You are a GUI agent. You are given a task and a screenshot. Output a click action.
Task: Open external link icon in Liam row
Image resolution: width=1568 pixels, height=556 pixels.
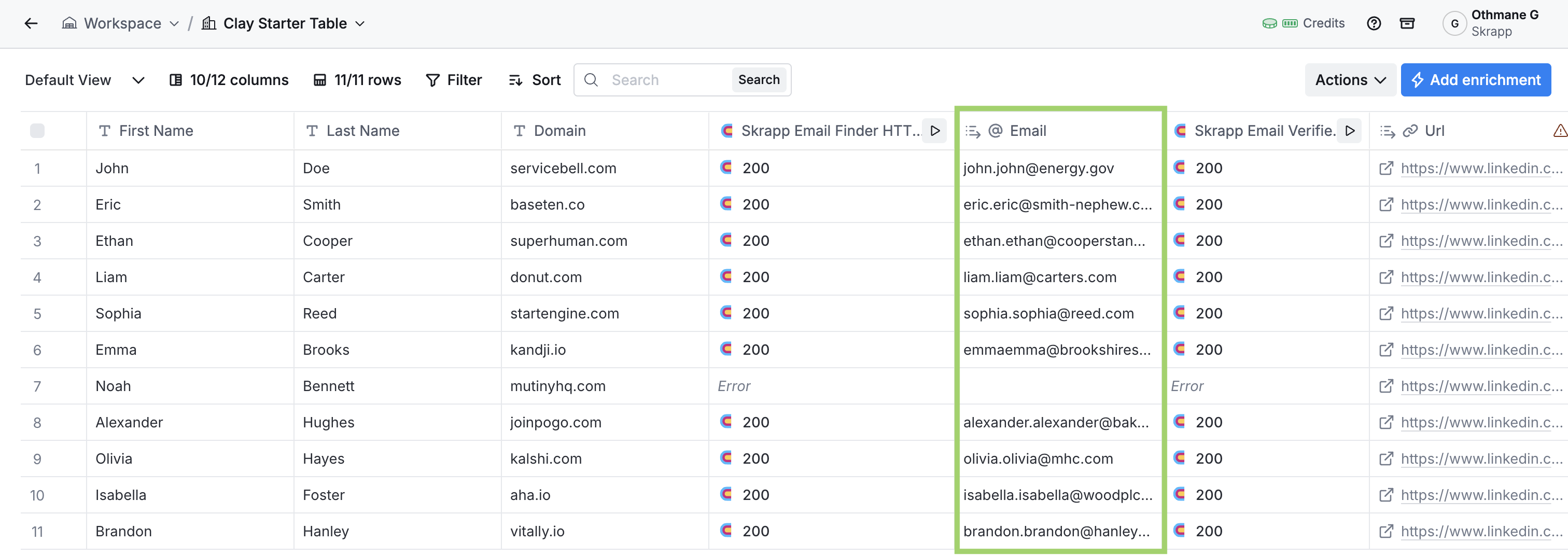(x=1386, y=277)
